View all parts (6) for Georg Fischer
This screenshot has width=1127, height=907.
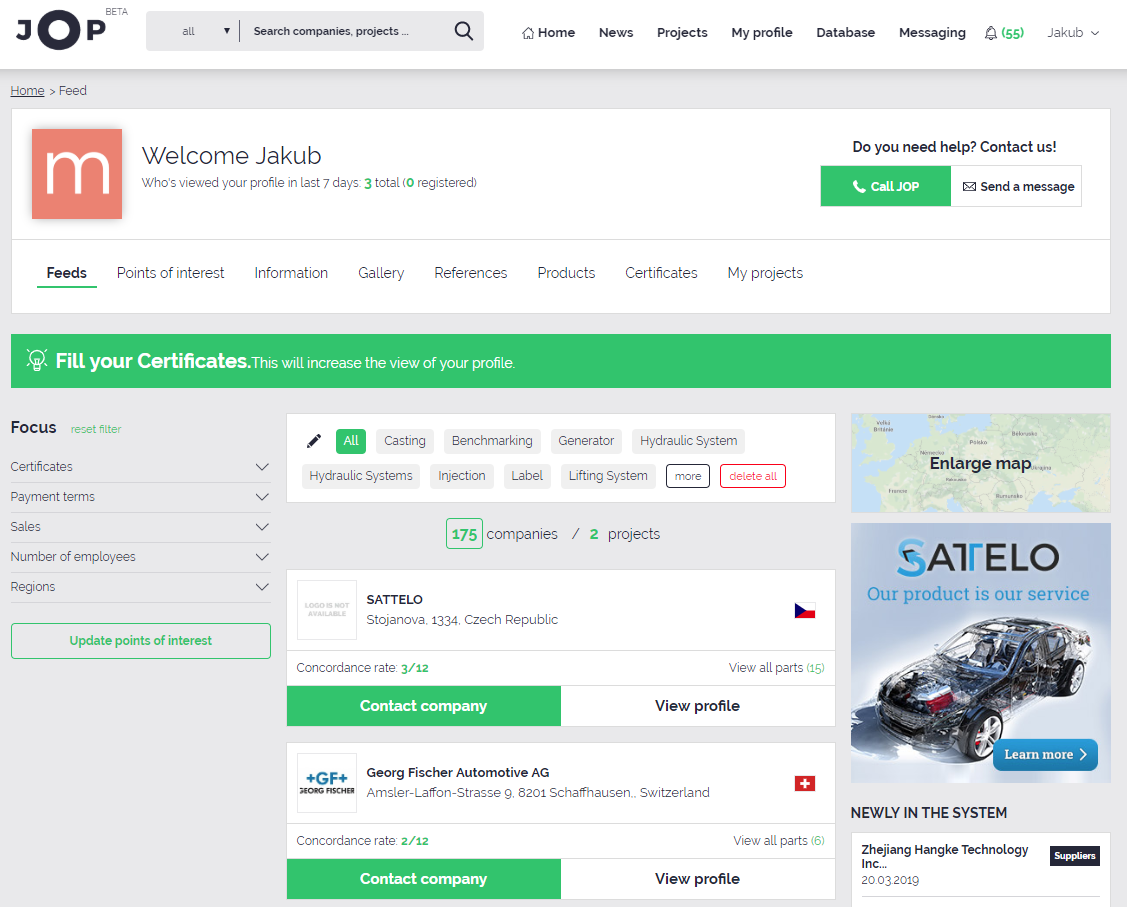coord(778,840)
